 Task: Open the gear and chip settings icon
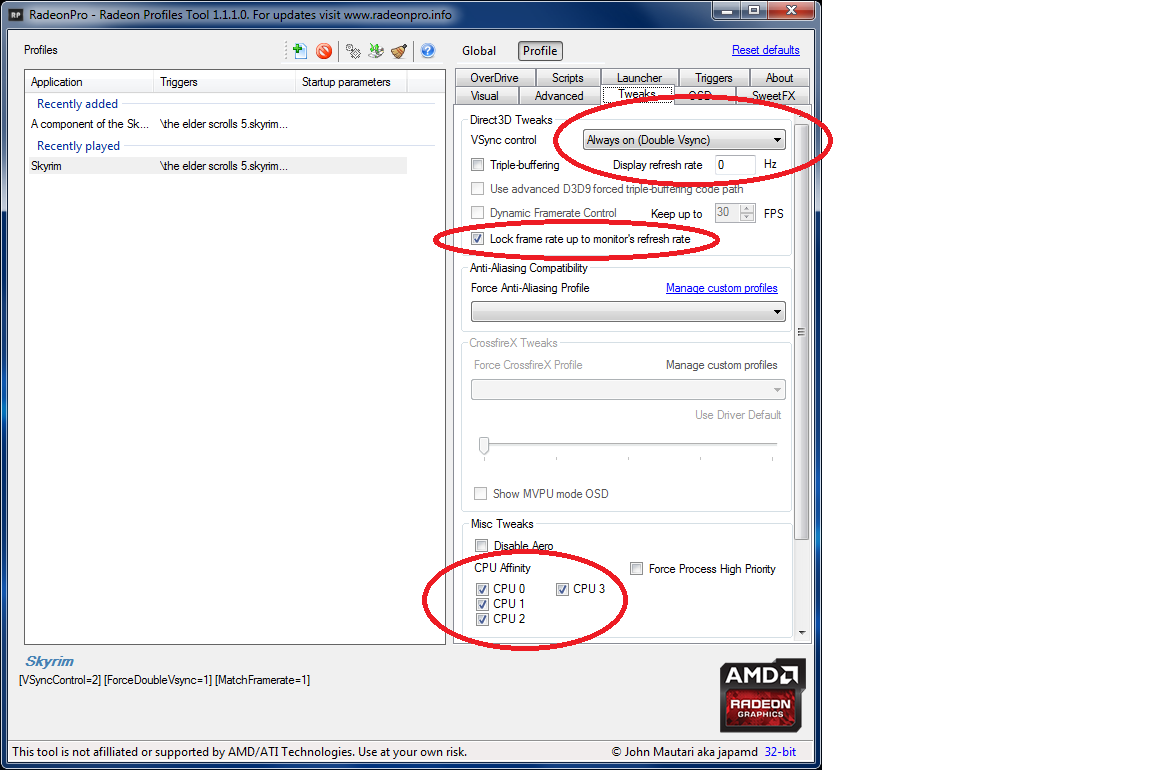(x=353, y=51)
